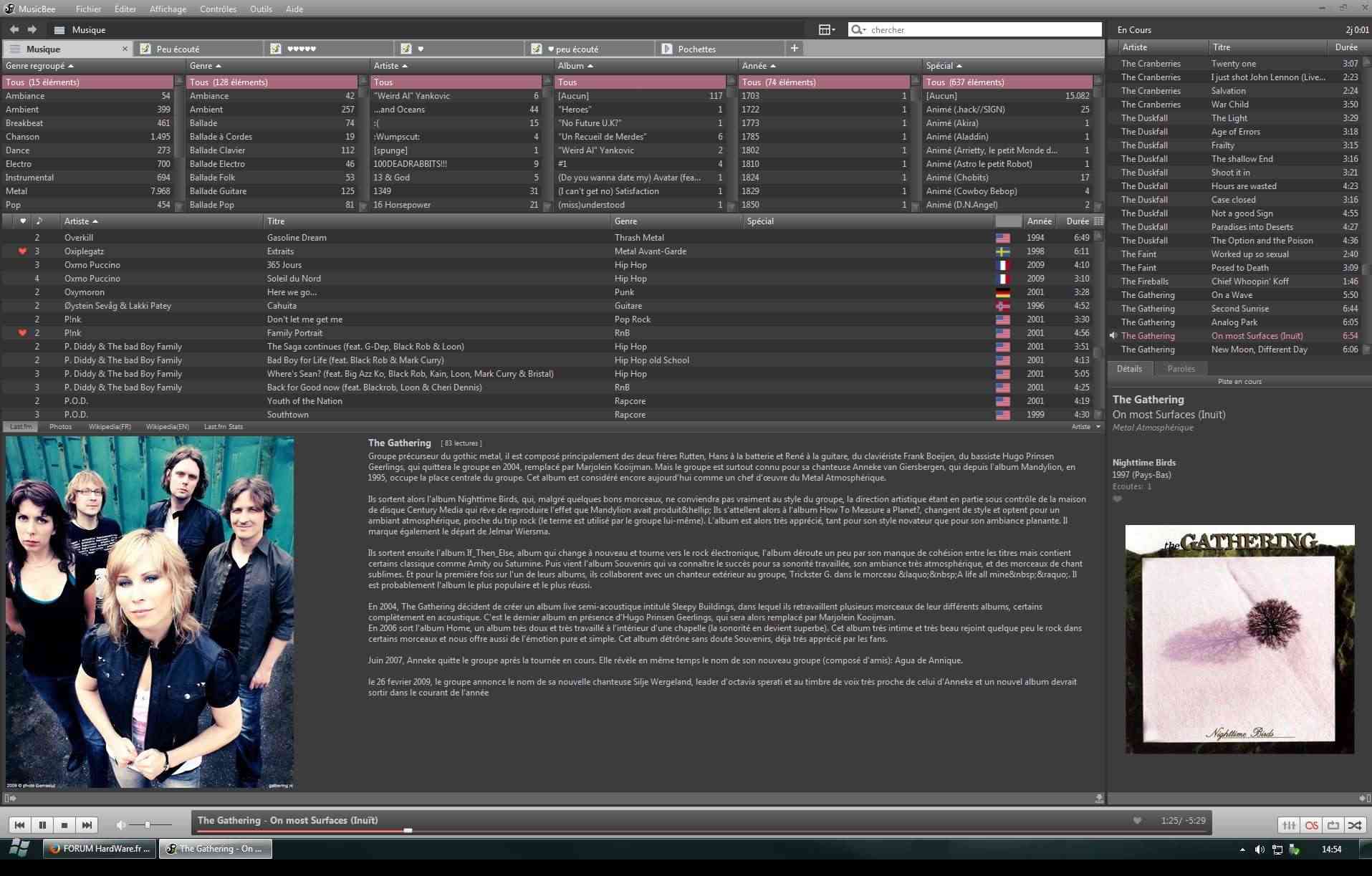This screenshot has width=1372, height=876.
Task: Collapse the right panel with the bottom-right icon
Action: [x=1363, y=798]
